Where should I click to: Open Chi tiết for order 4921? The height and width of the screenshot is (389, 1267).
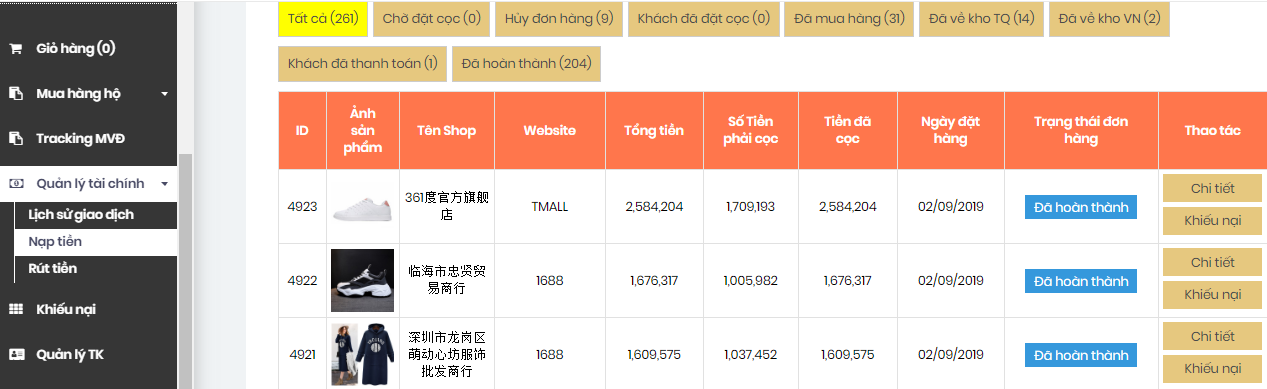(x=1213, y=336)
